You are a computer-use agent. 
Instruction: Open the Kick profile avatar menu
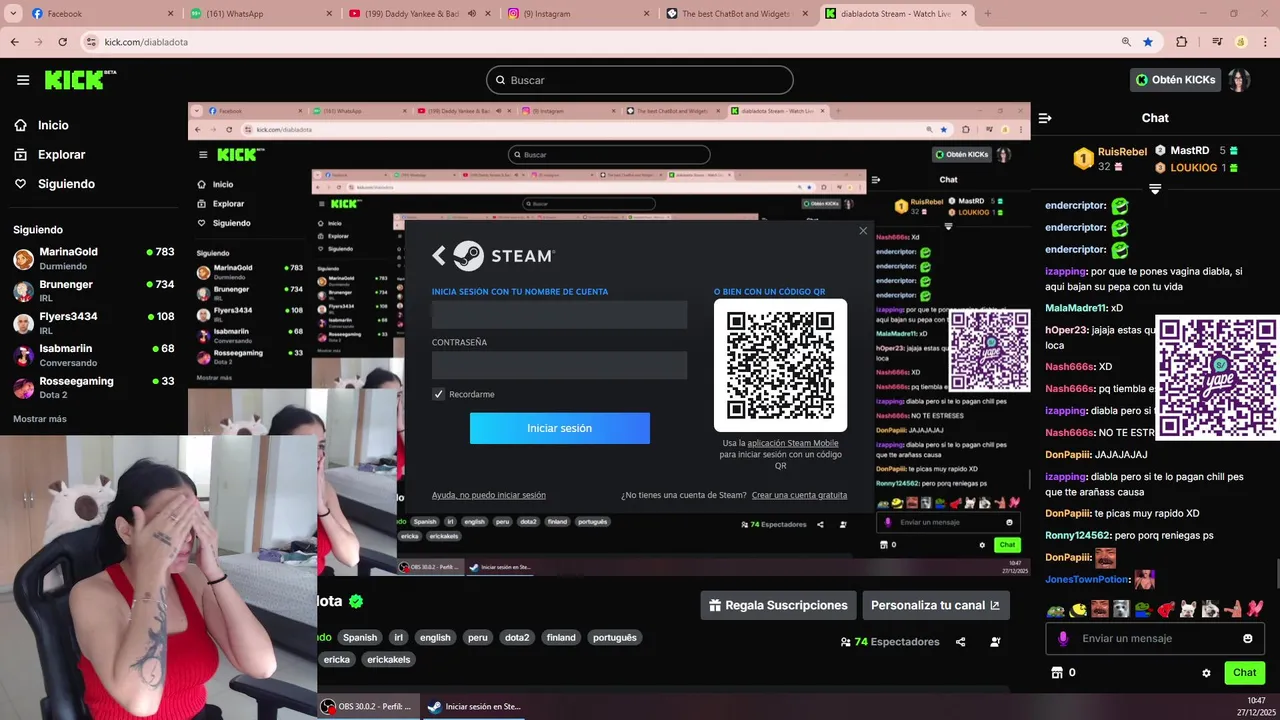(1239, 80)
